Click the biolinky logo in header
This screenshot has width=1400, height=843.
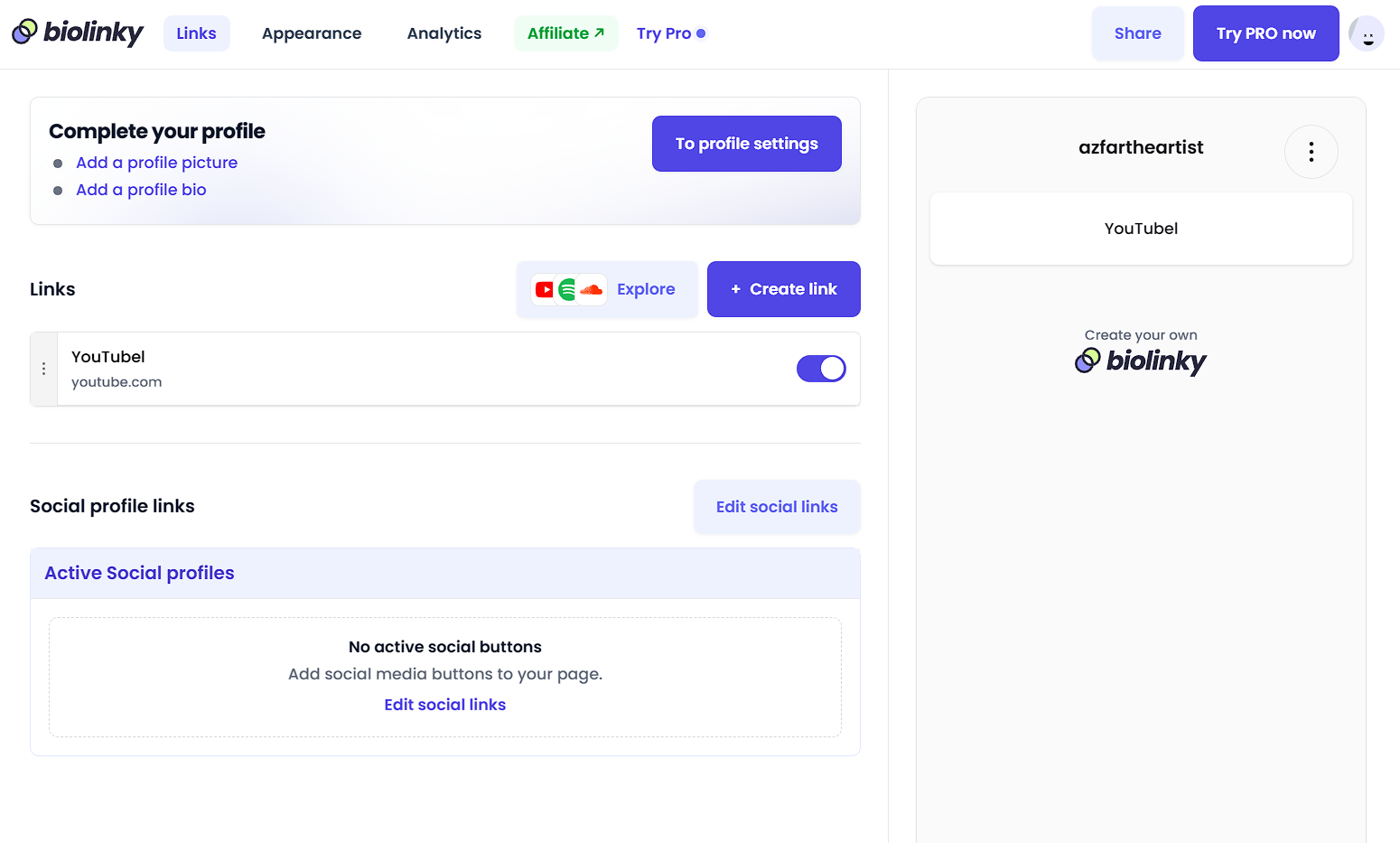(78, 33)
